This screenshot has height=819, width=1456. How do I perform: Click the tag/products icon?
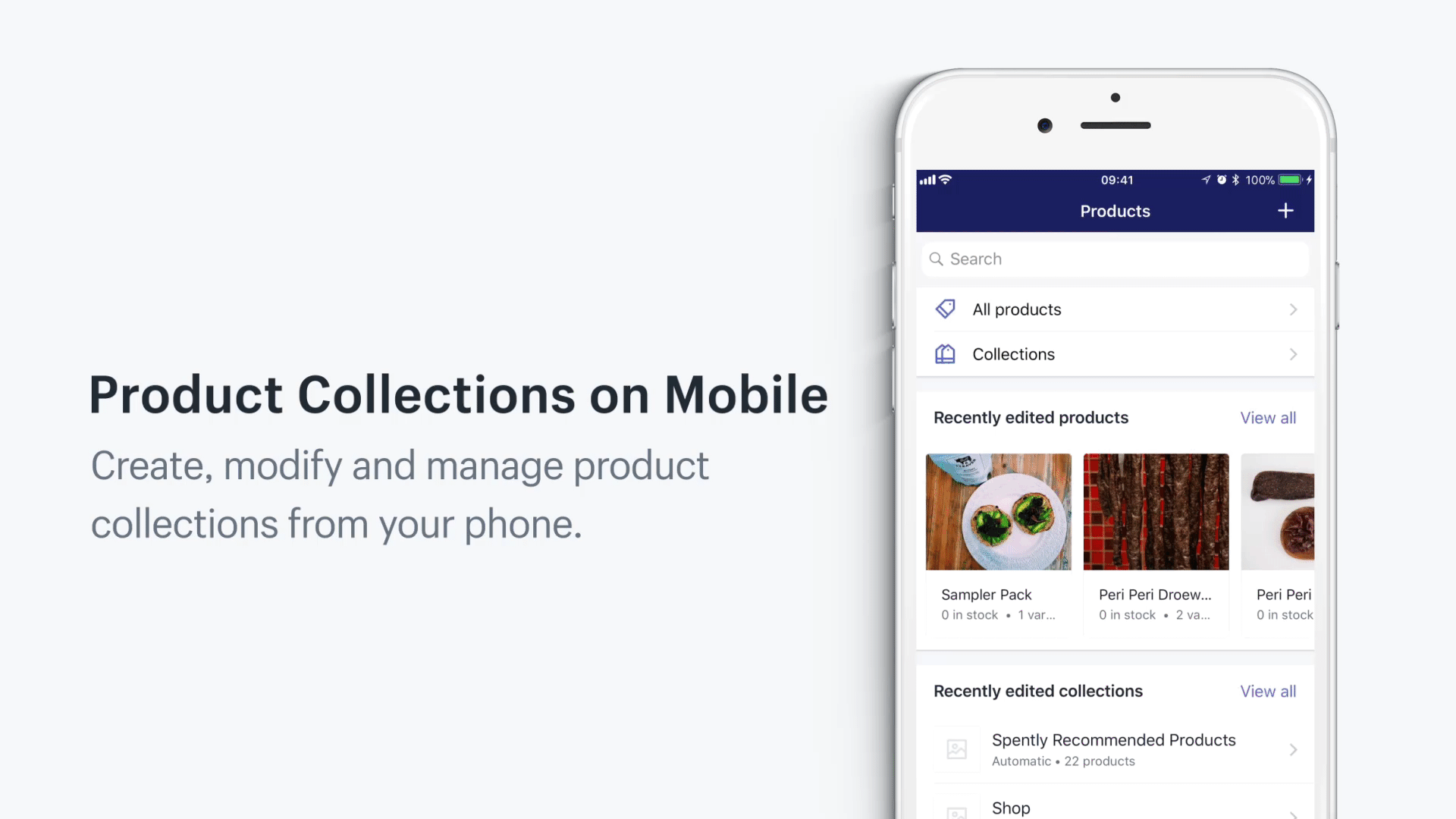[944, 309]
